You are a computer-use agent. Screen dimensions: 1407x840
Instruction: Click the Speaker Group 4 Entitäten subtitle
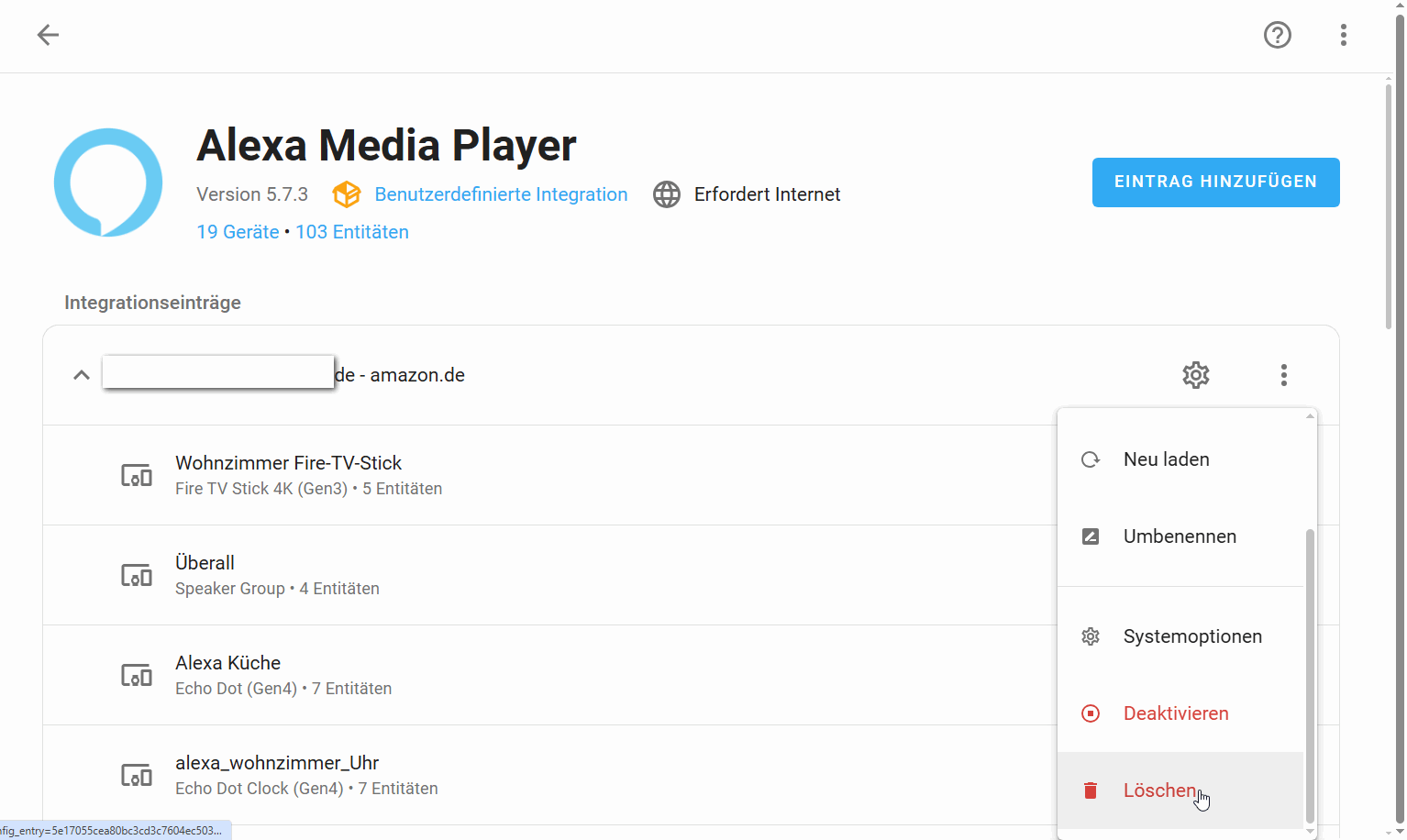[277, 589]
